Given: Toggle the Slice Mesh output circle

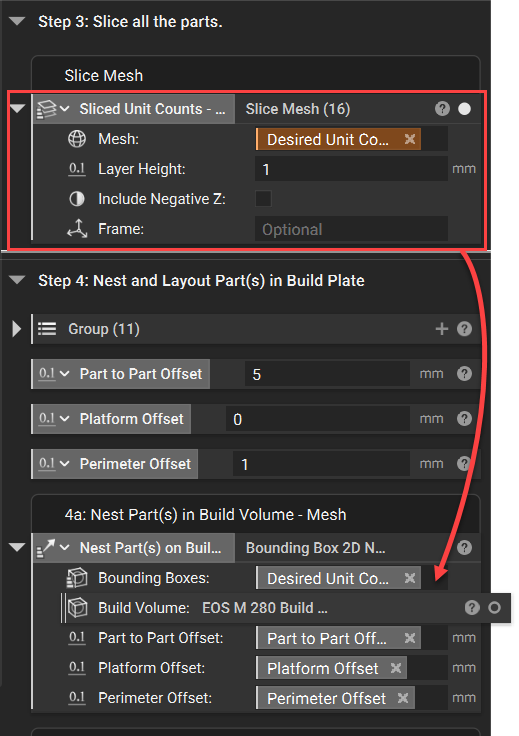Looking at the screenshot, I should point(465,109).
